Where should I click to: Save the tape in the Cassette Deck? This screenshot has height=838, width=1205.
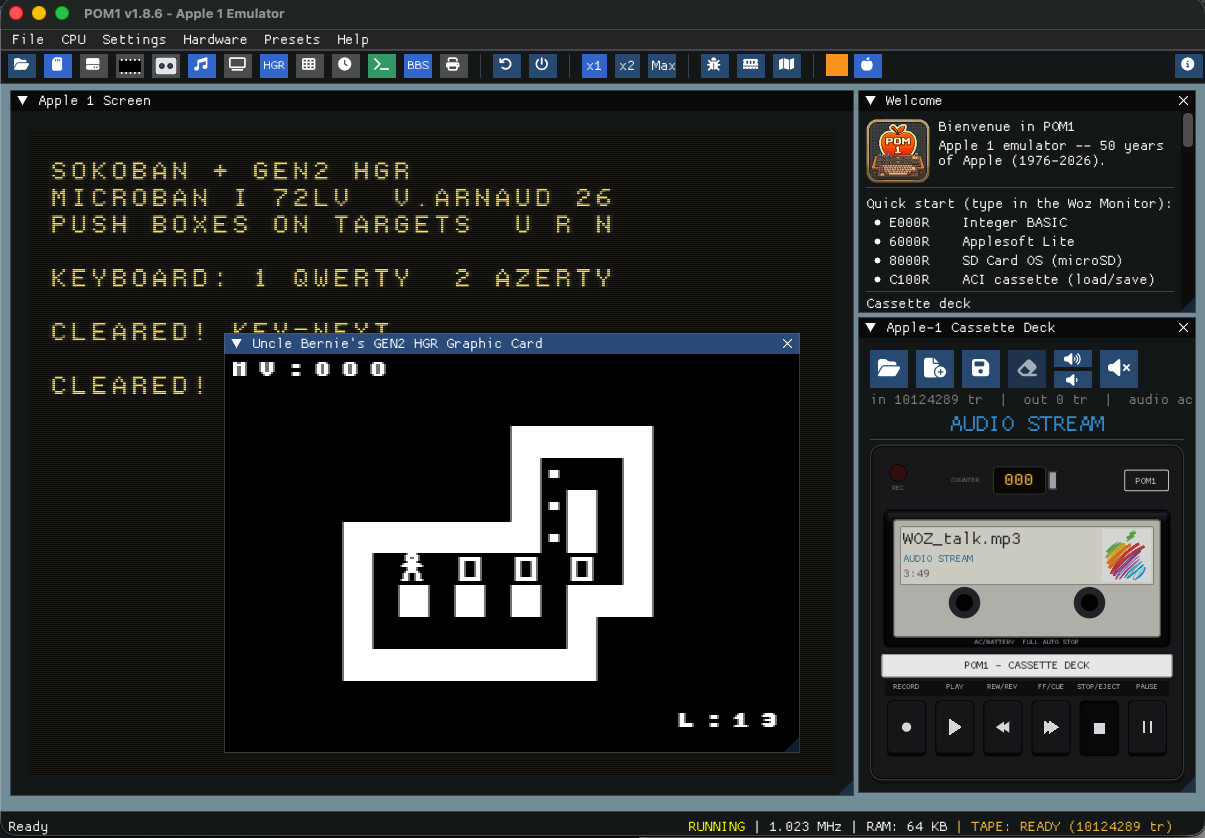point(980,368)
